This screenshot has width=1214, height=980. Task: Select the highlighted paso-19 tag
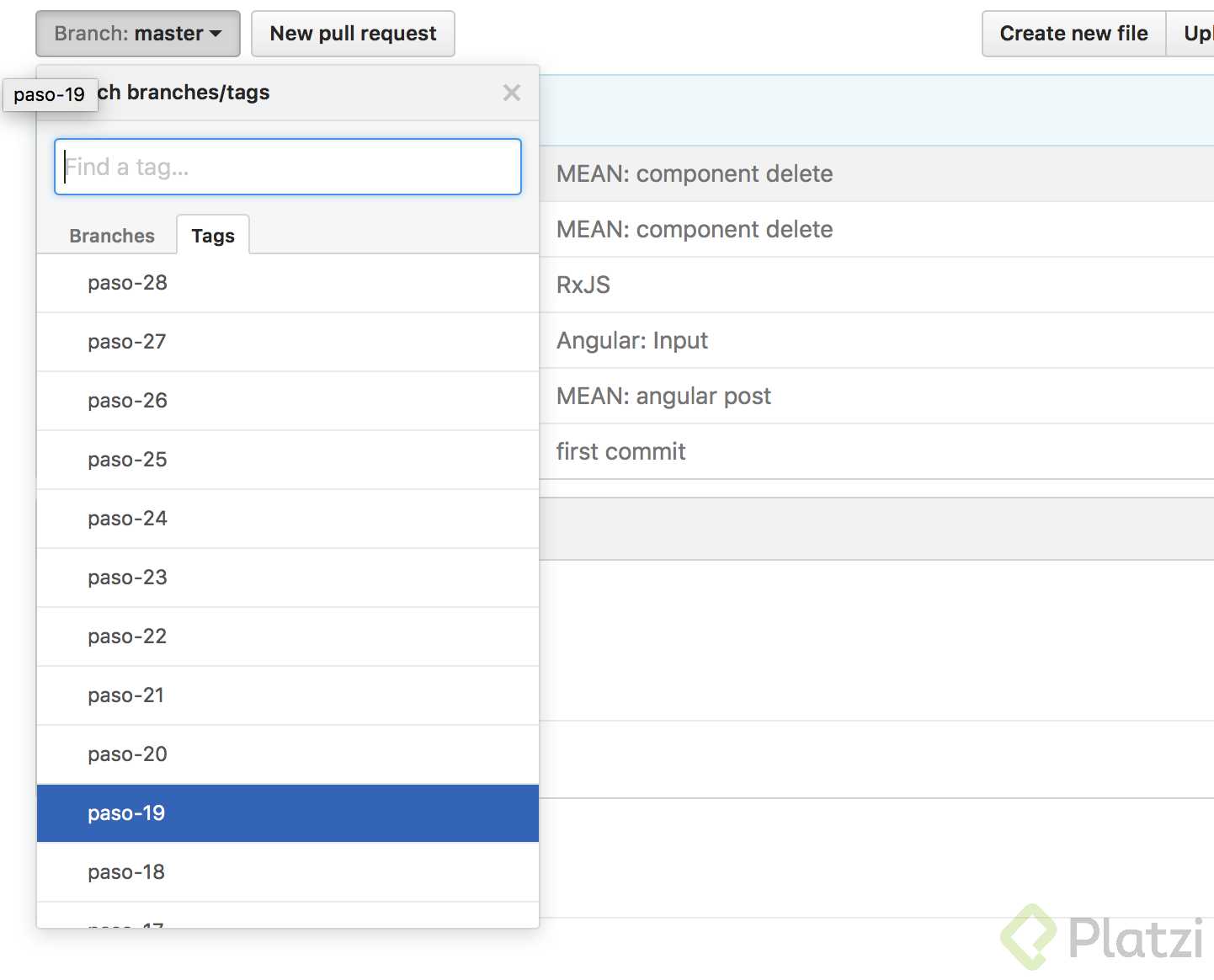126,813
